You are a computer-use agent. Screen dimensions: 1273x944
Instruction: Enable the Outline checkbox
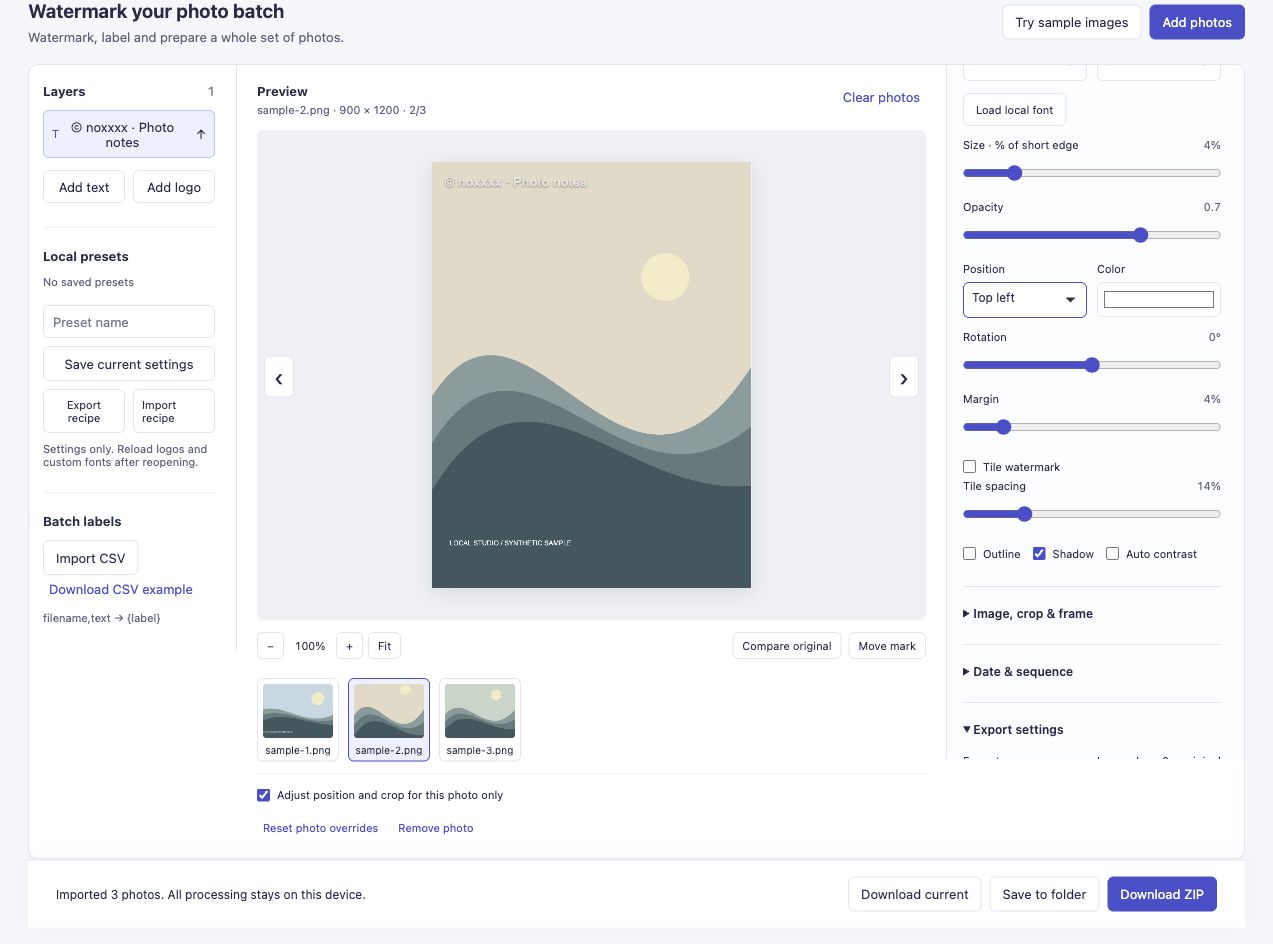pos(969,554)
